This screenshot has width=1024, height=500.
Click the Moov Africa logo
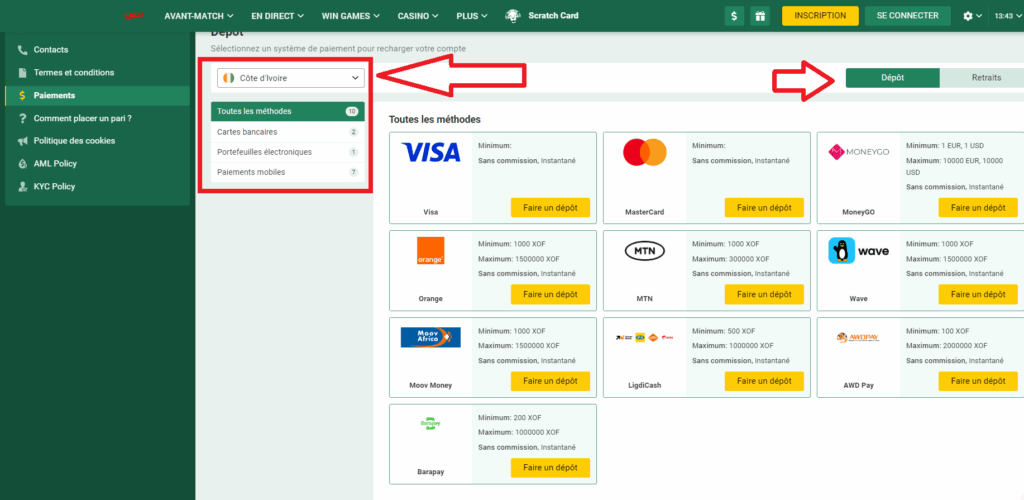[430, 337]
